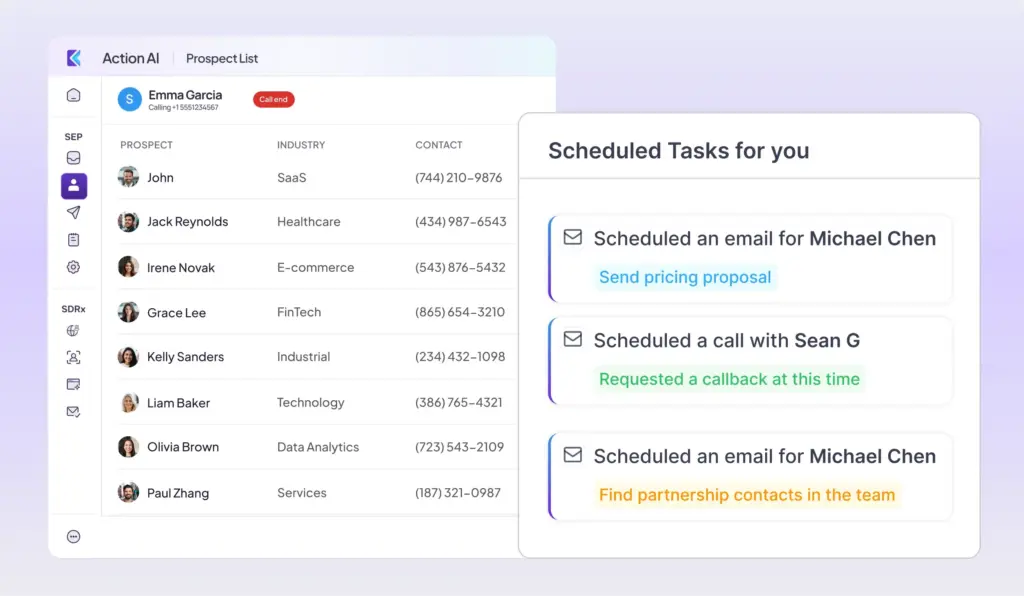Open the inbox icon under SEP
1024x596 pixels.
pyautogui.click(x=73, y=158)
